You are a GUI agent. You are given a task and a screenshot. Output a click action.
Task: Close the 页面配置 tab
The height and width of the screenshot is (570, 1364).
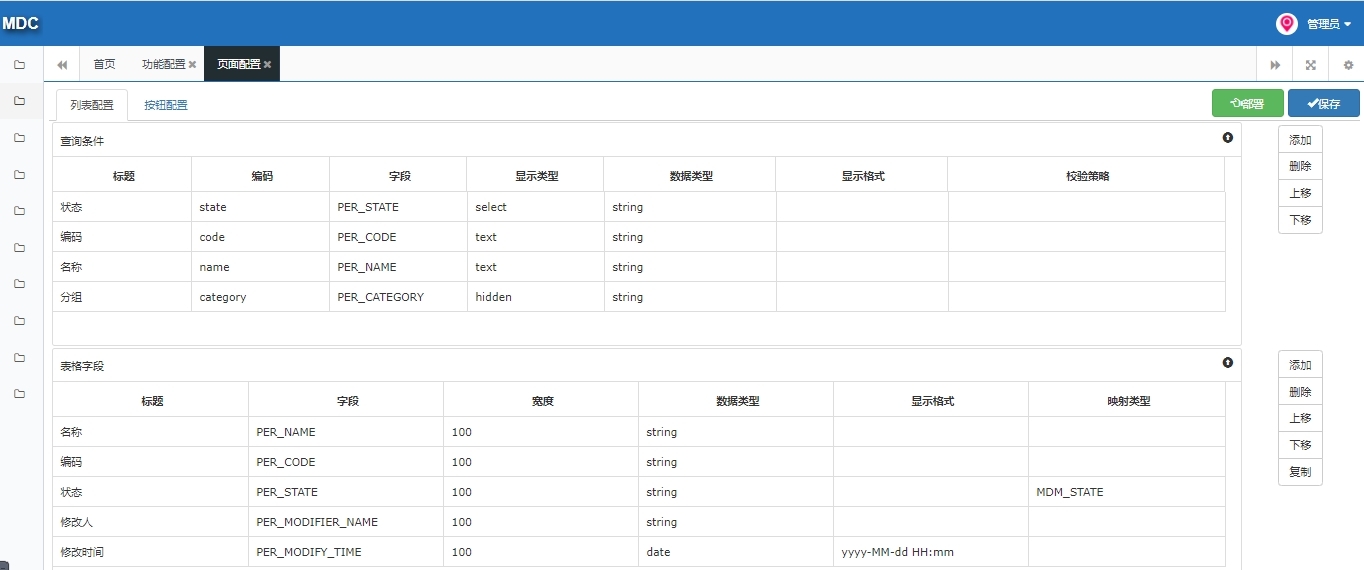268,64
